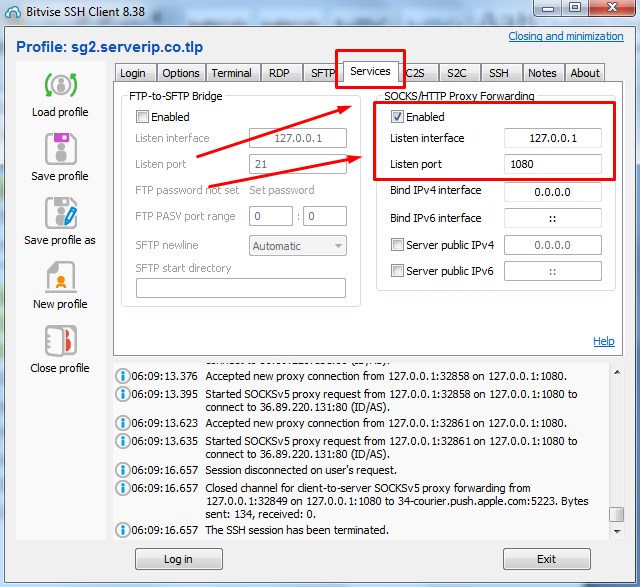Click the Bind IPv6 interface field
The image size is (640, 587).
pyautogui.click(x=553, y=218)
